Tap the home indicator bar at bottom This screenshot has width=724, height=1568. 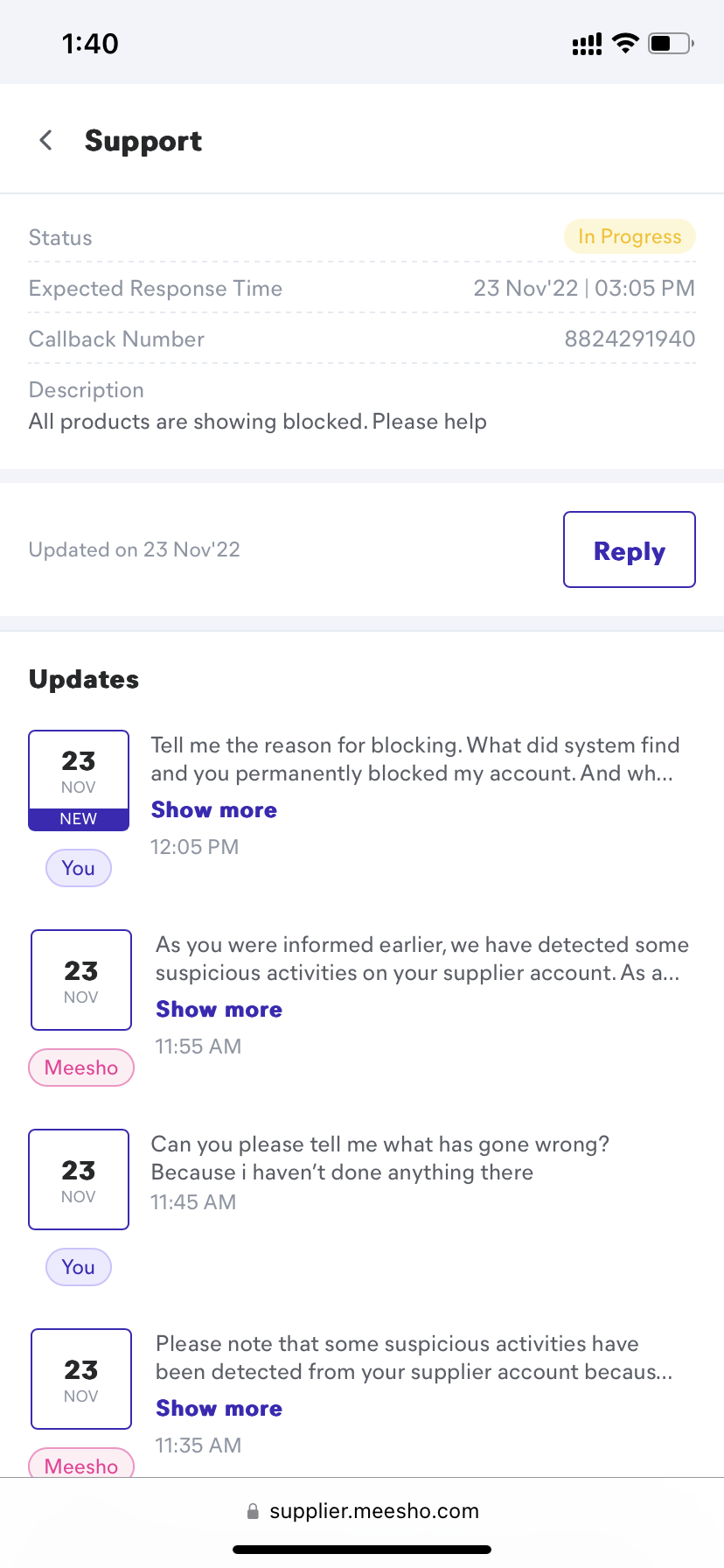[x=362, y=1550]
